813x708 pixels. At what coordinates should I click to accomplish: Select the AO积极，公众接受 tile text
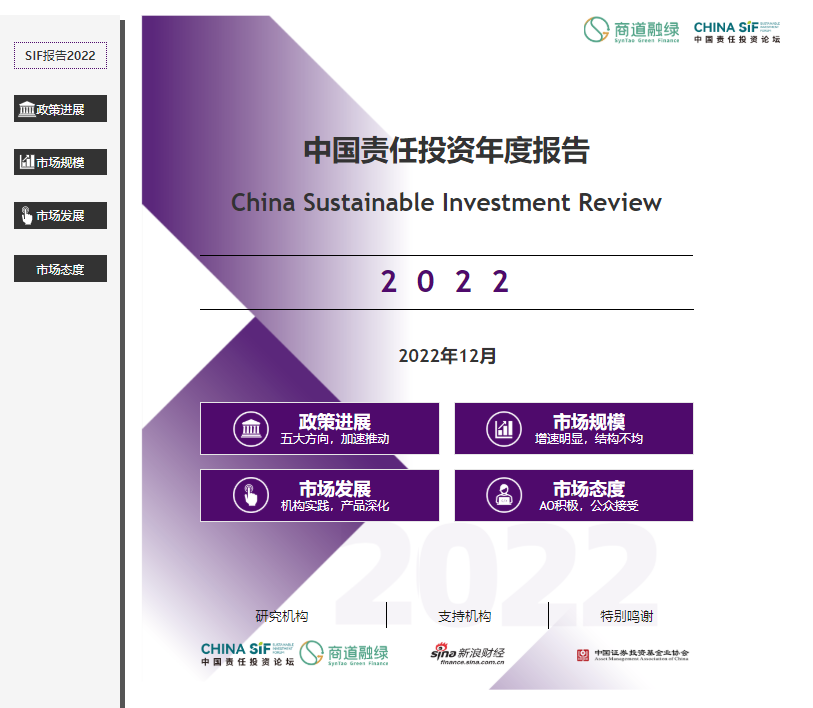tap(588, 506)
